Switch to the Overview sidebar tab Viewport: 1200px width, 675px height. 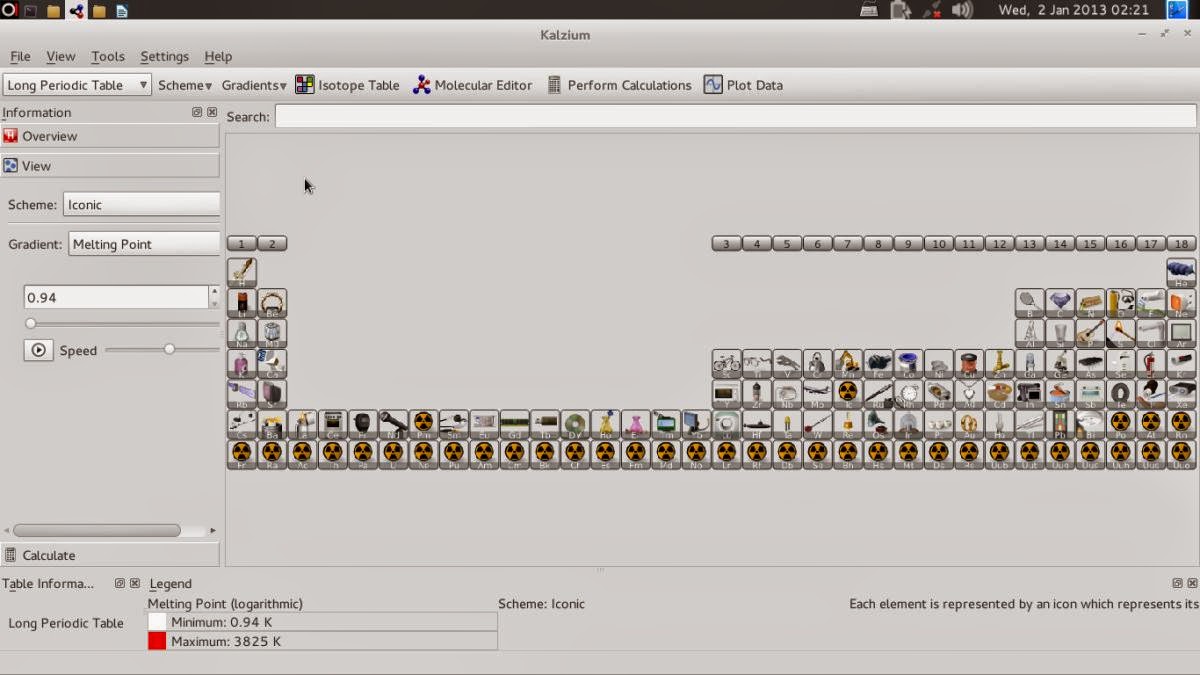(x=110, y=136)
